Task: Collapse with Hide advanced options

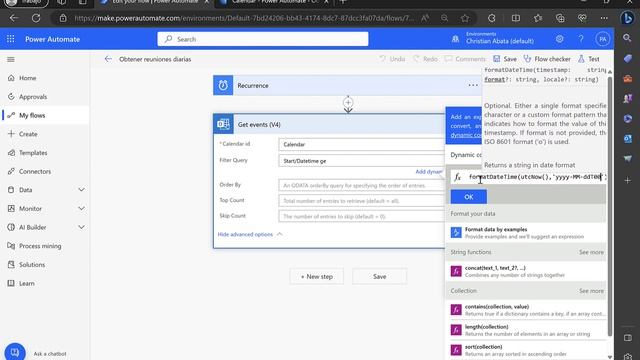Action: pyautogui.click(x=250, y=234)
